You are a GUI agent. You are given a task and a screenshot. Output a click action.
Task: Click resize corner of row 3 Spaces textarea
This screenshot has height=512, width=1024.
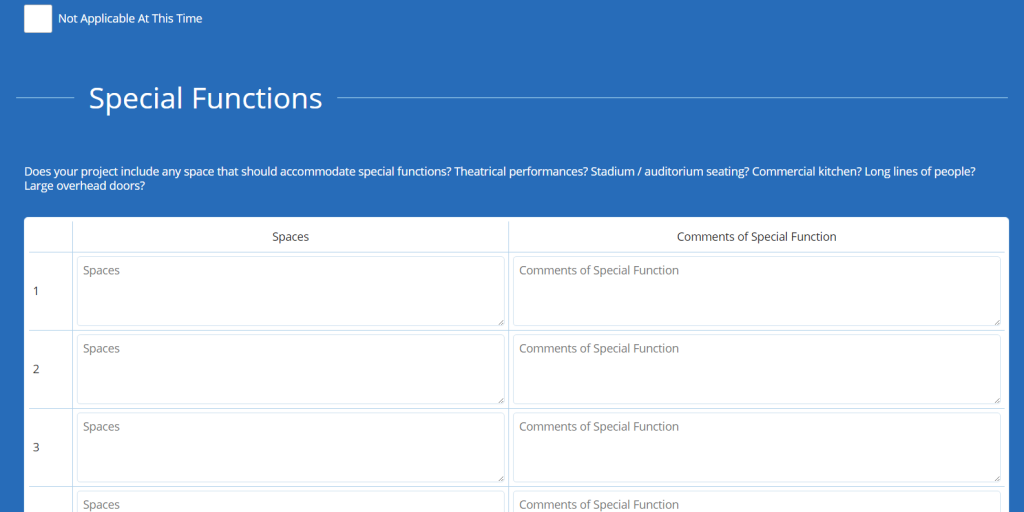(500, 477)
